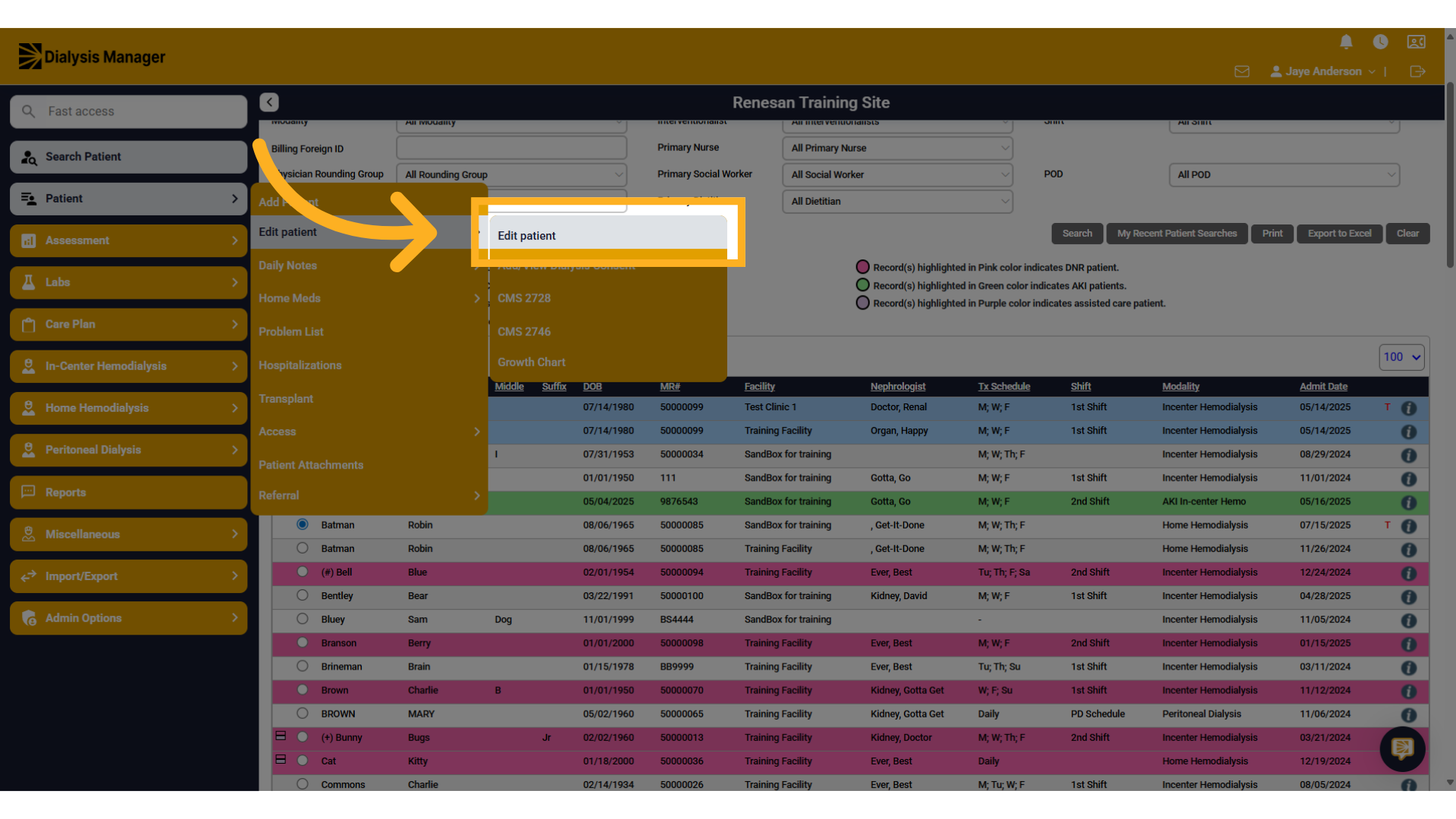Viewport: 1456px width, 819px height.
Task: Select radio button for Brineman Brain
Action: click(x=303, y=666)
